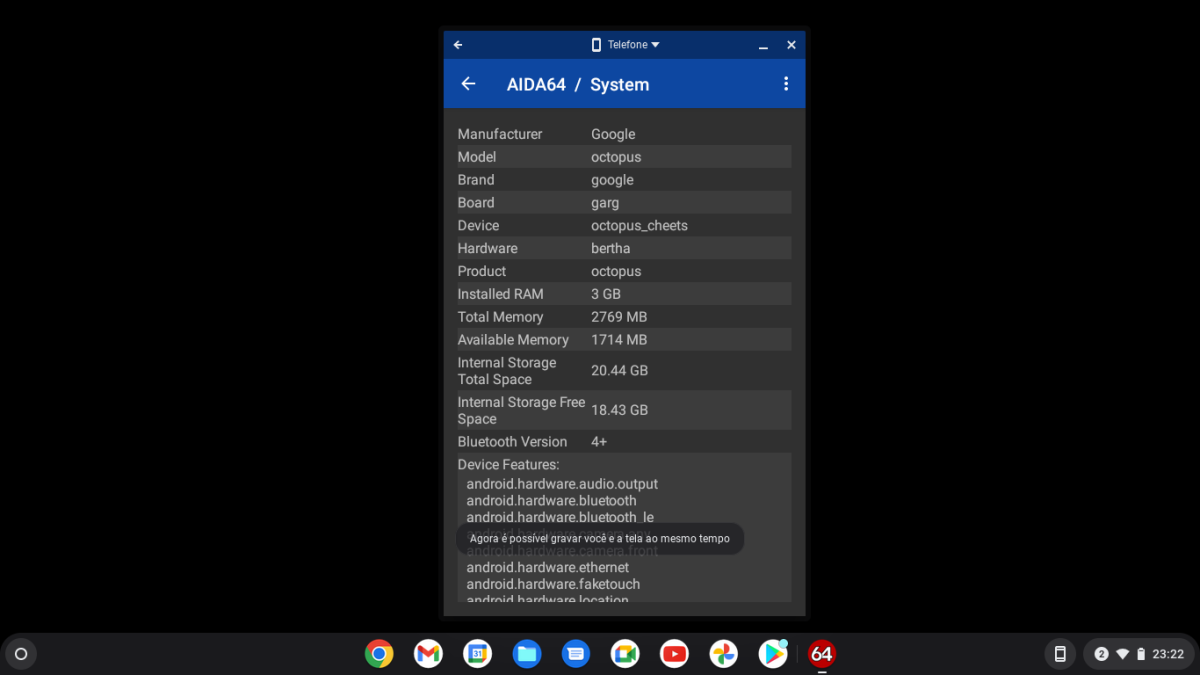The image size is (1200, 675).
Task: Select Total Memory value 2769 MB
Action: (x=619, y=317)
